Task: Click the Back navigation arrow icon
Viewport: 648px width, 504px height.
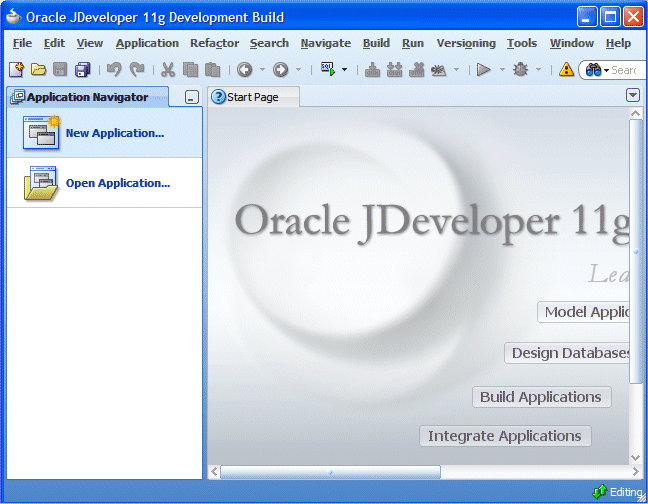Action: [x=245, y=69]
